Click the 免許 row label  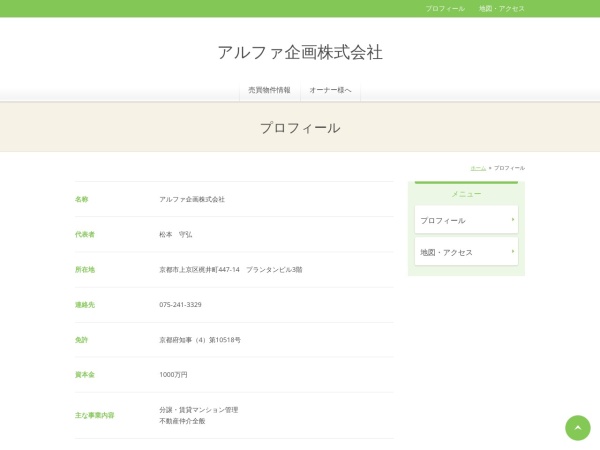82,340
